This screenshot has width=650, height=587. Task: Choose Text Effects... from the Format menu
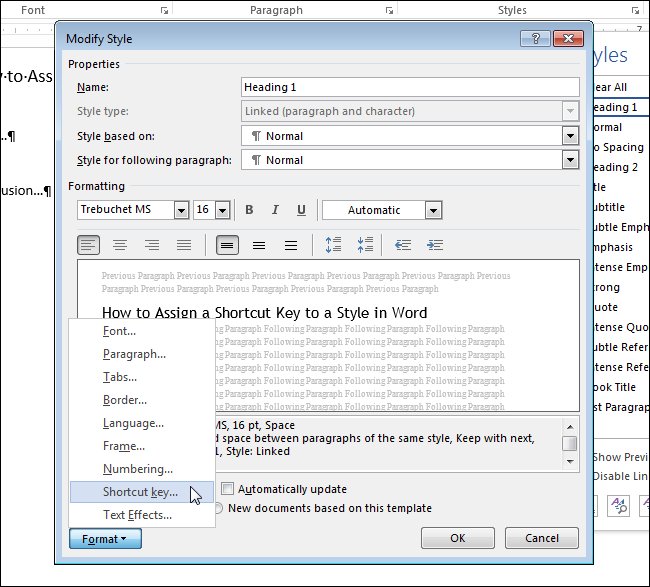(142, 515)
